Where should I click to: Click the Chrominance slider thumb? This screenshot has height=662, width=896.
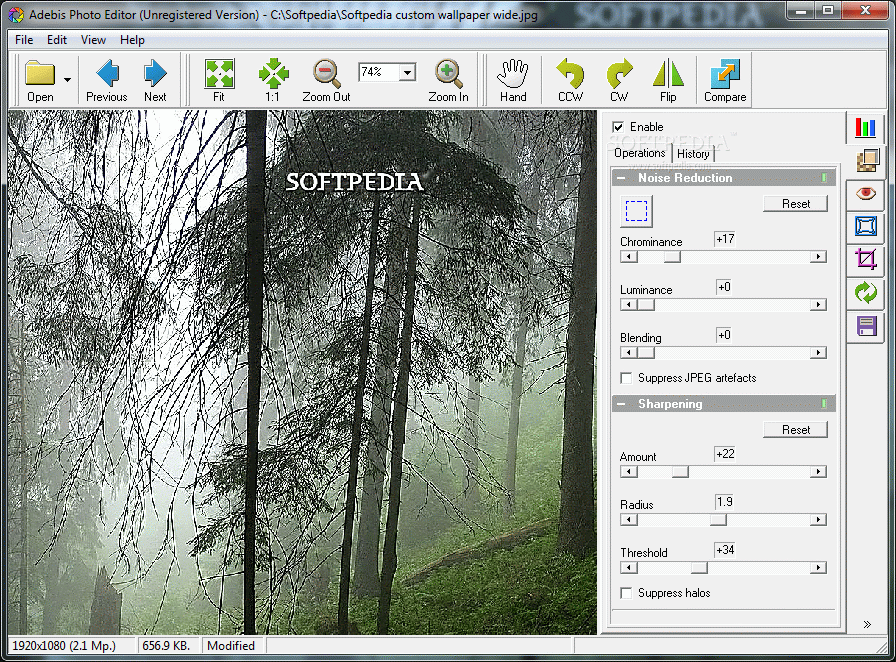672,257
